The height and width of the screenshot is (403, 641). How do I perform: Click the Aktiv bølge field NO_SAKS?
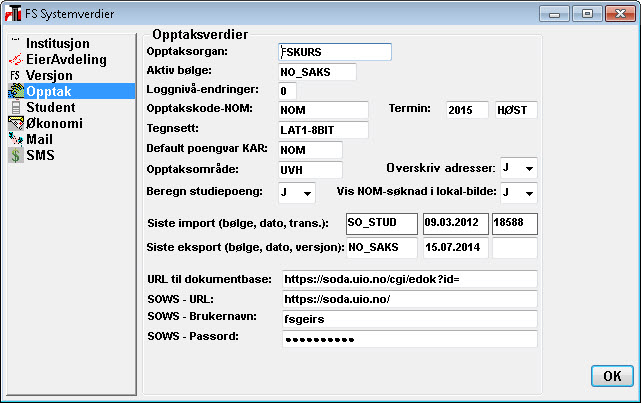pos(317,72)
